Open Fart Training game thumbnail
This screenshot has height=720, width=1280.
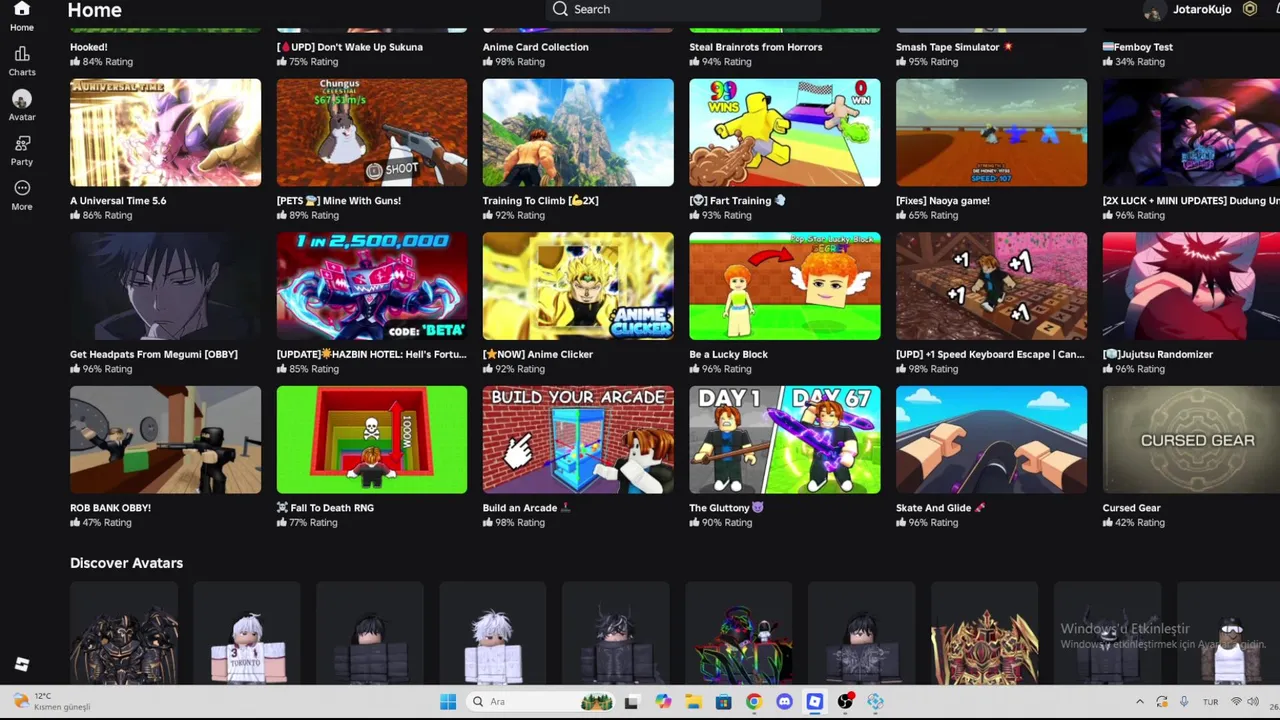point(785,132)
